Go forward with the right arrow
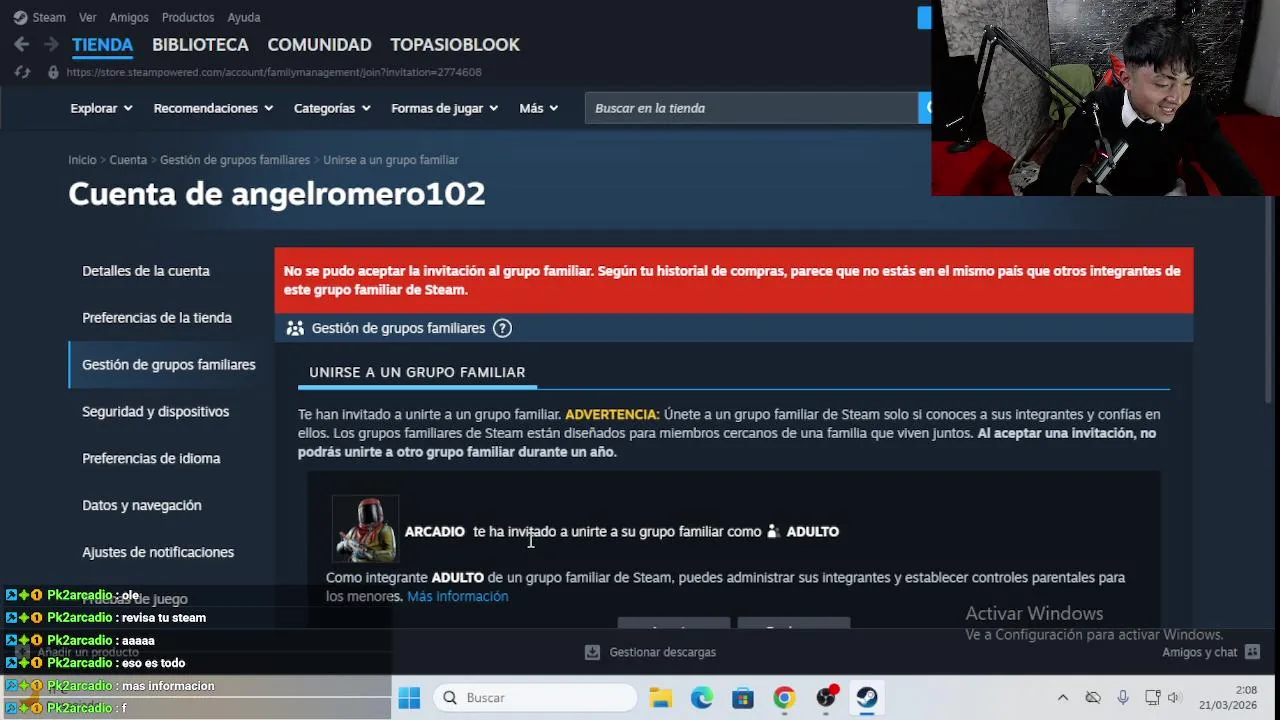Viewport: 1280px width, 720px height. [50, 44]
